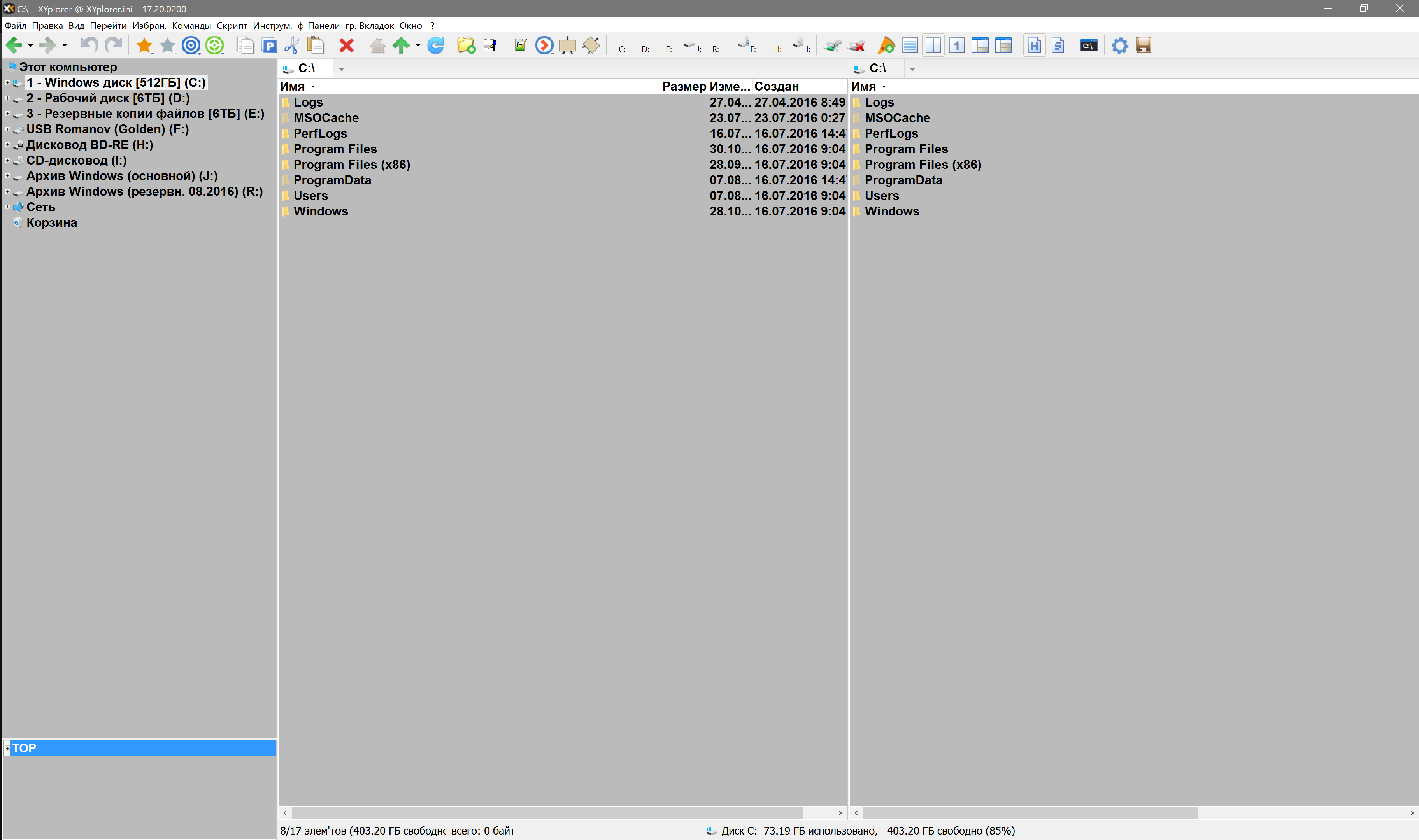Click the orange Favorites star icon
Image resolution: width=1419 pixels, height=840 pixels.
tap(144, 45)
